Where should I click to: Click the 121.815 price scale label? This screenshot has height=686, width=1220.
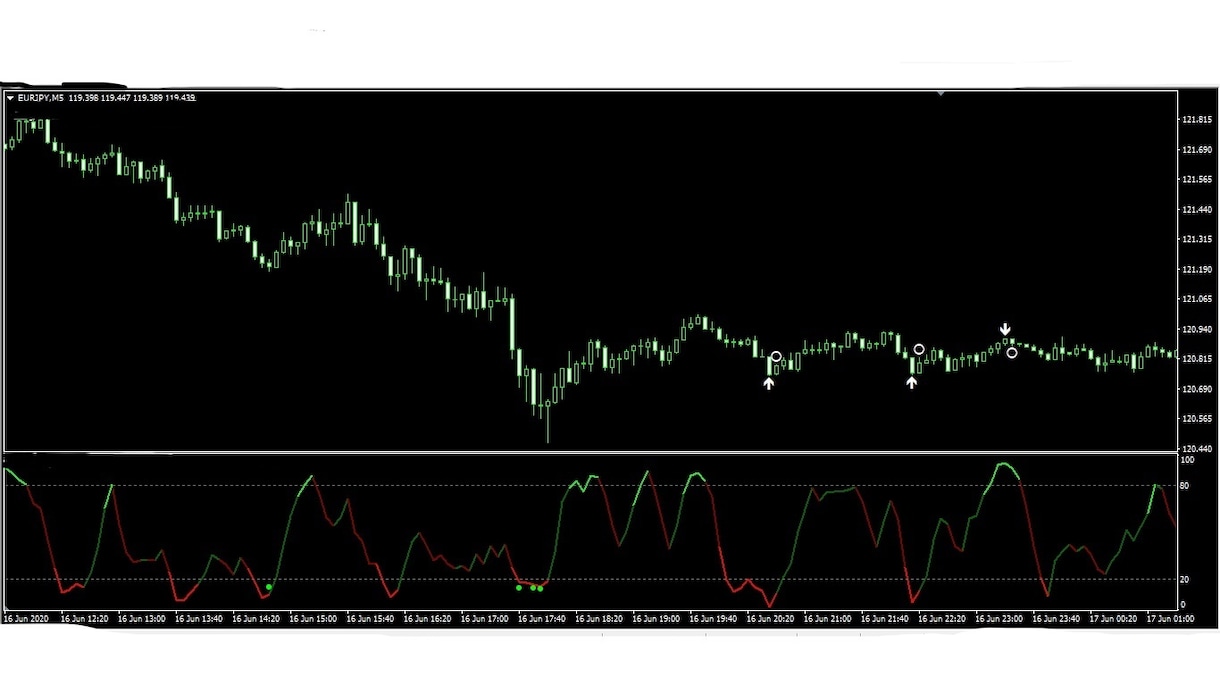click(1197, 120)
